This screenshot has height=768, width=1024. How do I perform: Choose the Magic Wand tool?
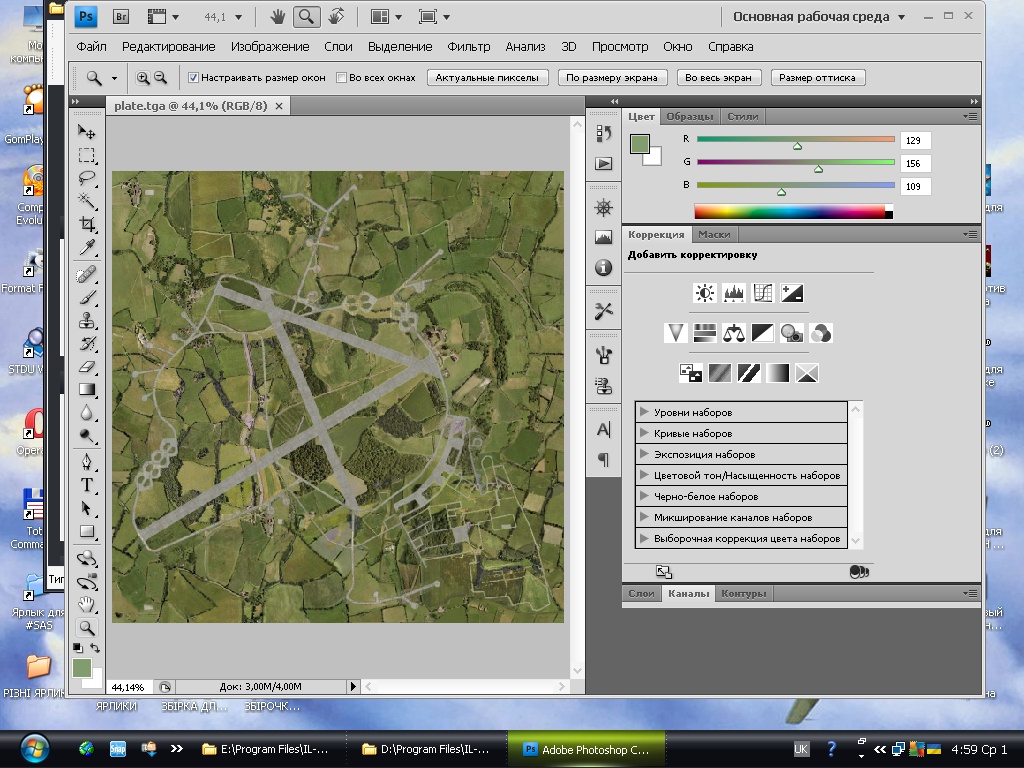(87, 201)
